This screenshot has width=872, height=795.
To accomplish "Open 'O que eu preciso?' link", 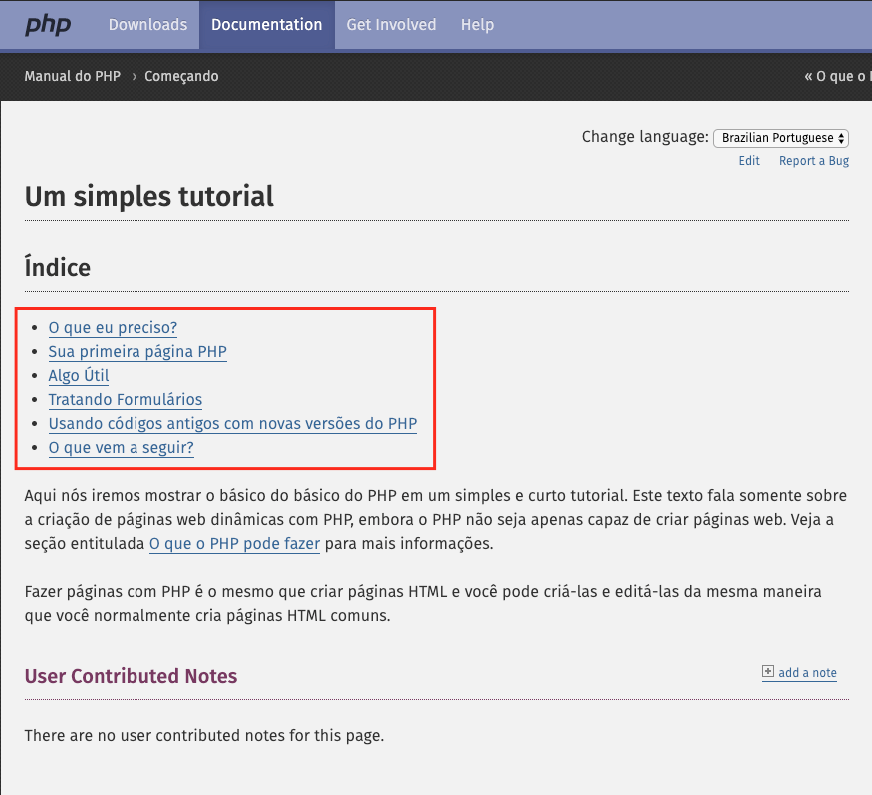I will [113, 327].
